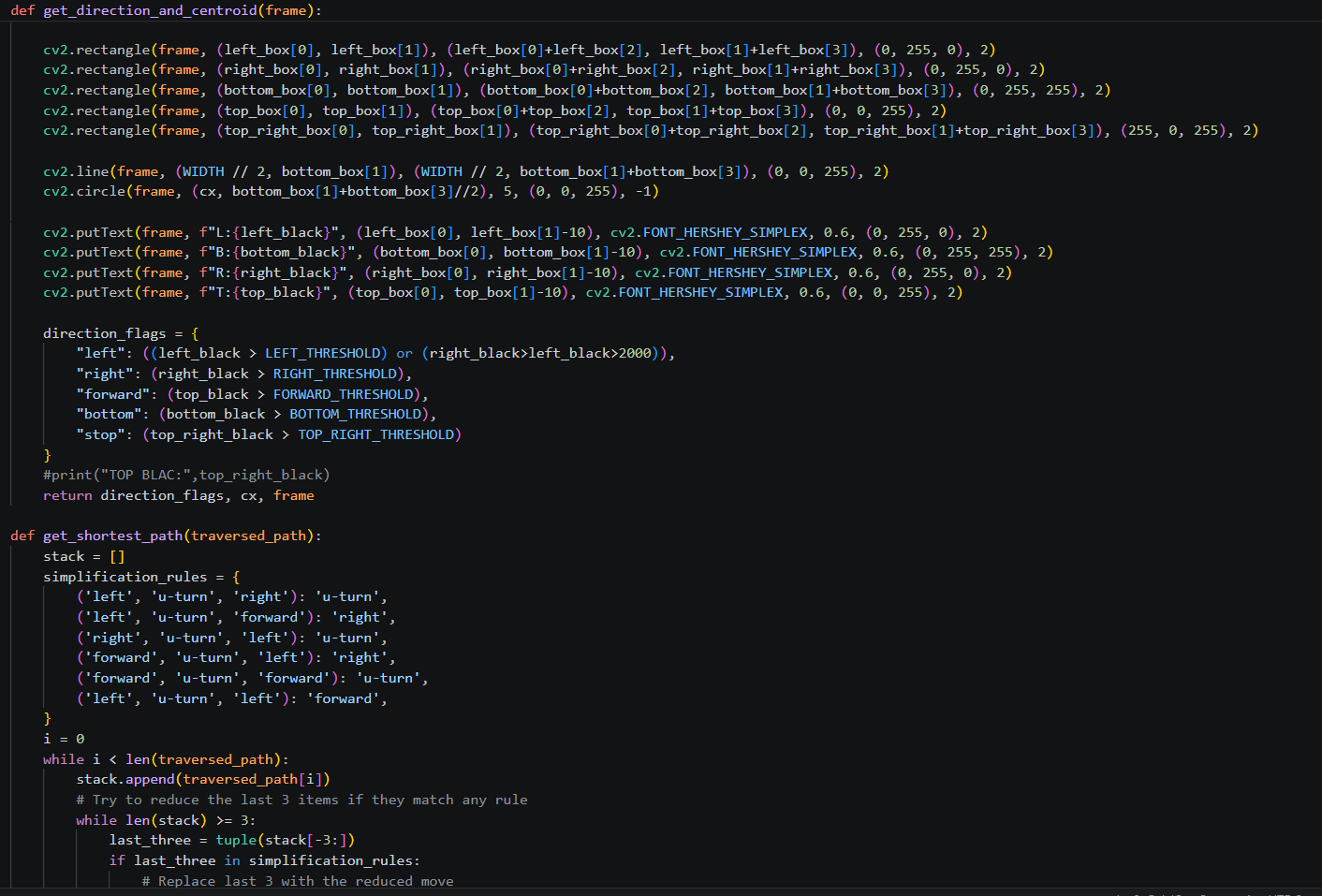Click the line 'while len(stack) >= 3:'
The width and height of the screenshot is (1322, 896).
[x=166, y=820]
